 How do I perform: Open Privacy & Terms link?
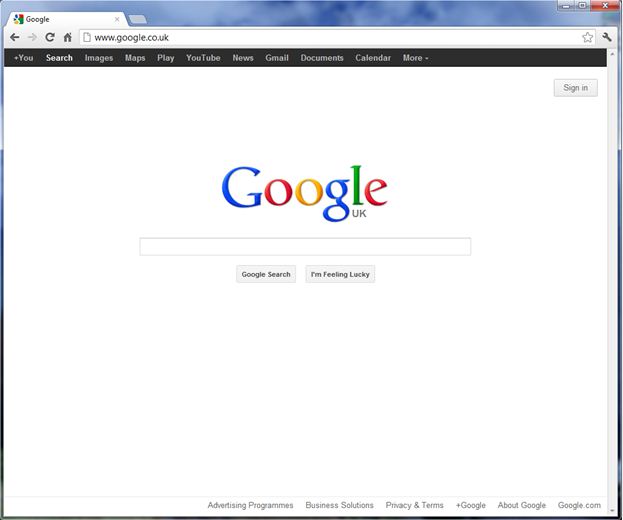414,505
